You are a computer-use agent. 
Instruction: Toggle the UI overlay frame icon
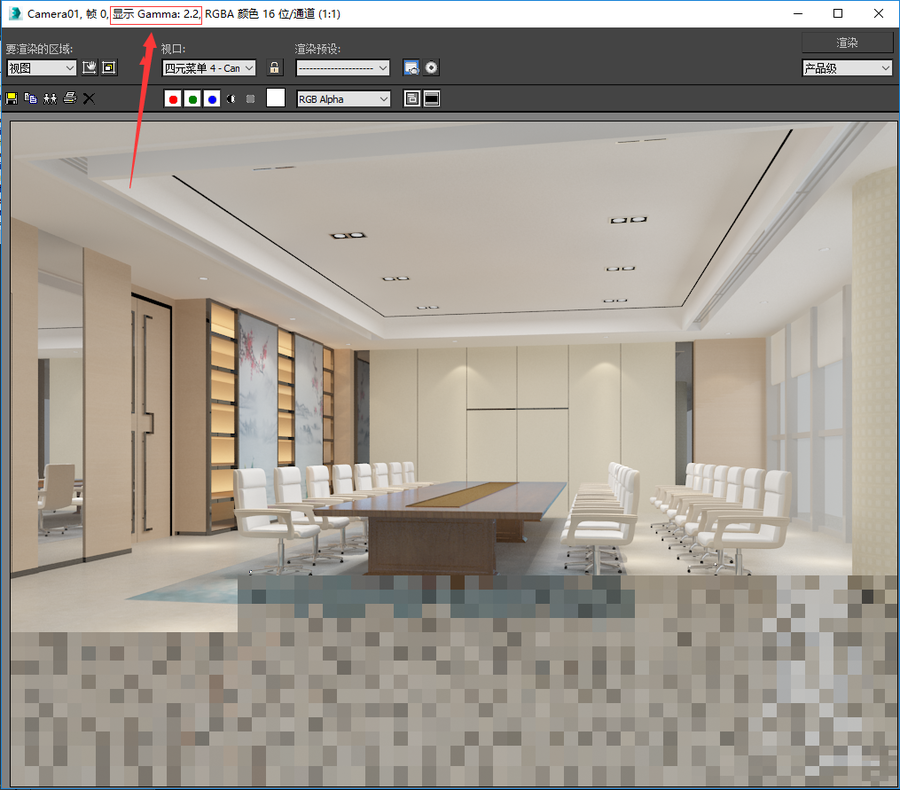pos(412,99)
